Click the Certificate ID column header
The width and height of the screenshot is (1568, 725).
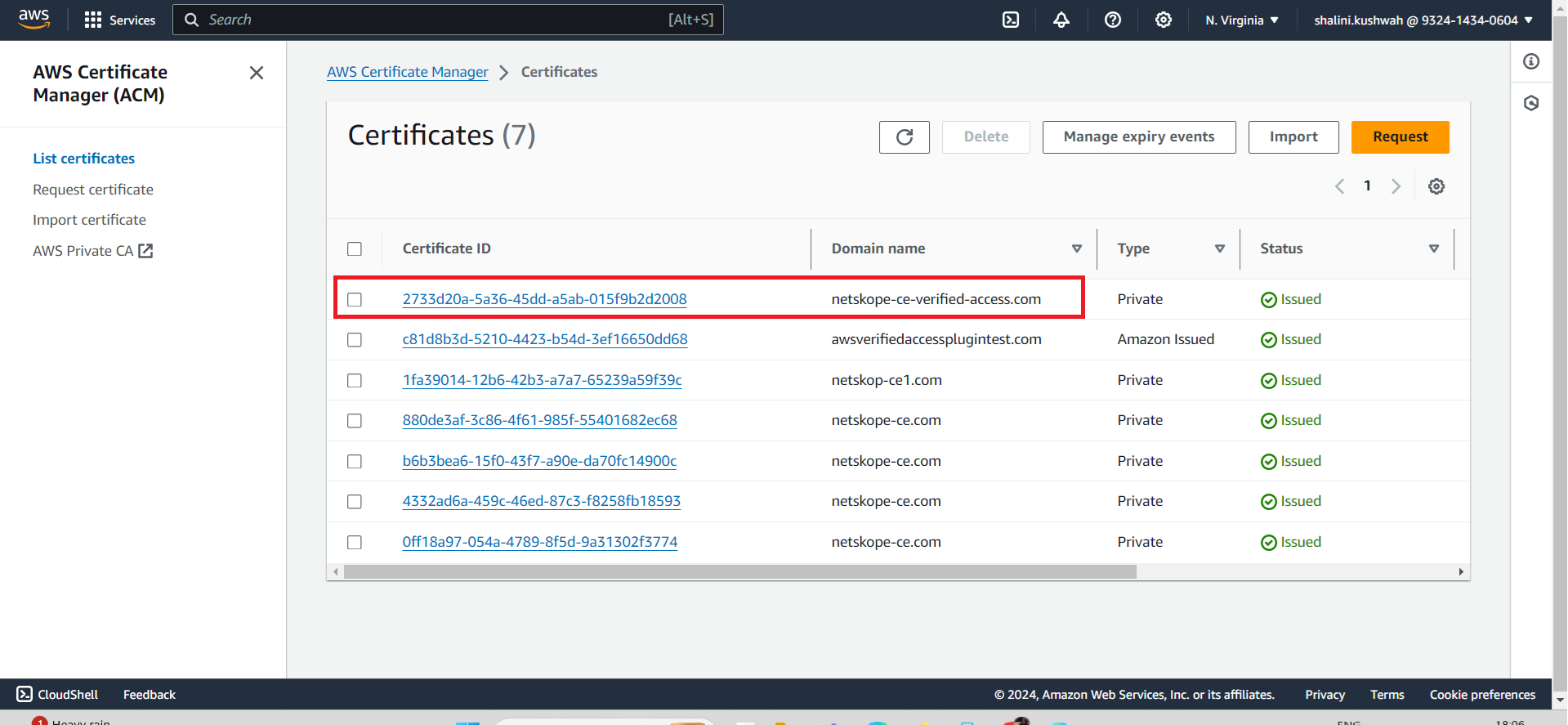tap(446, 248)
